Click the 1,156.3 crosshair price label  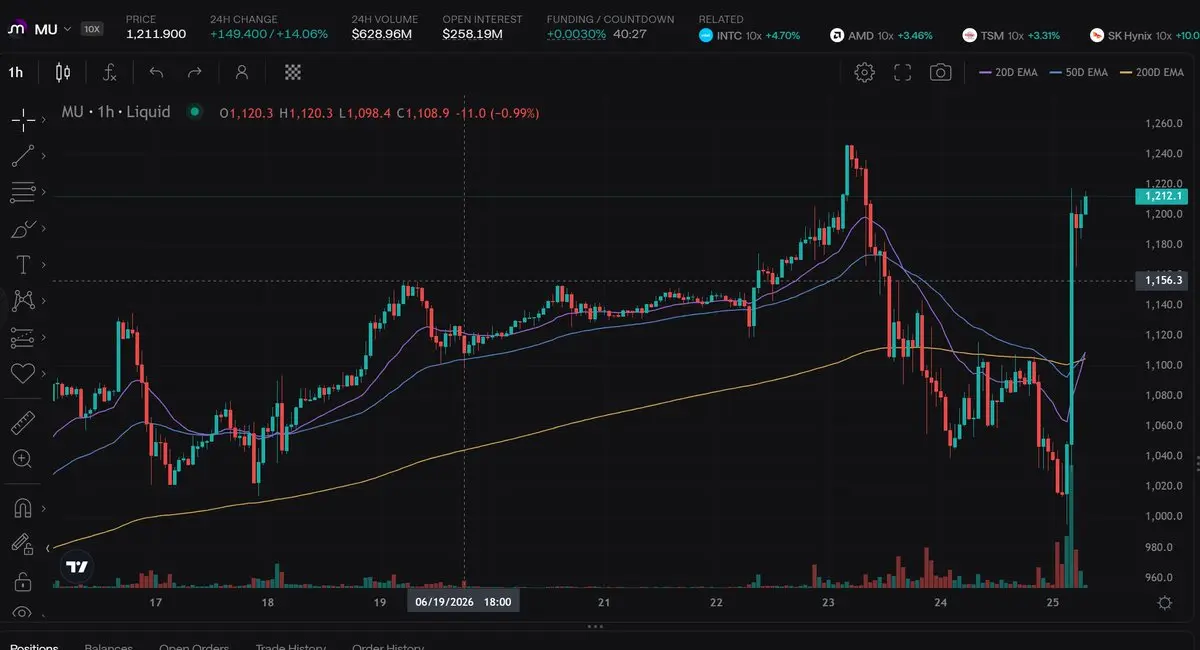tap(1161, 280)
